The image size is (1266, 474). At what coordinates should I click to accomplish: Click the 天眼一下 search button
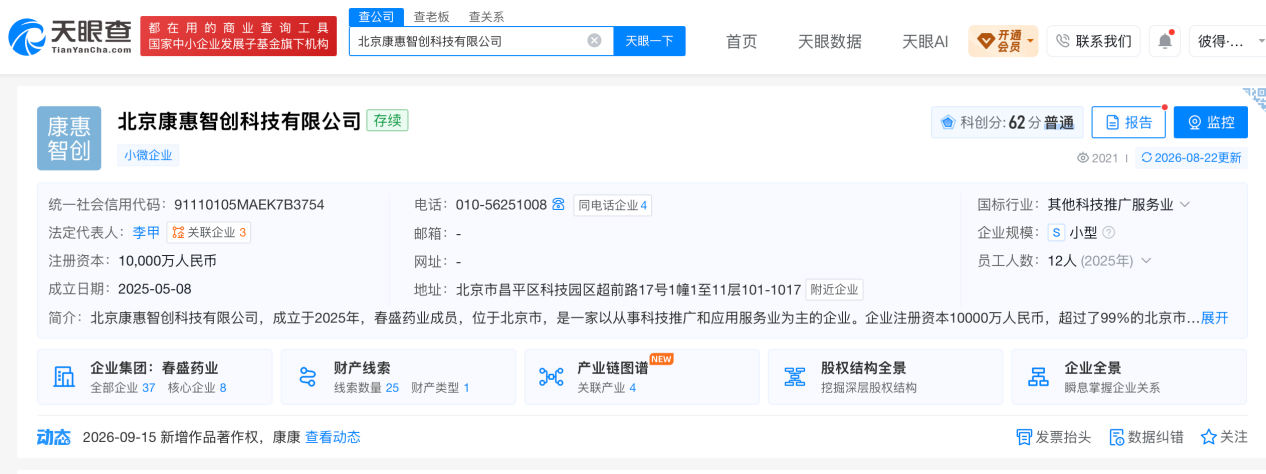point(649,41)
